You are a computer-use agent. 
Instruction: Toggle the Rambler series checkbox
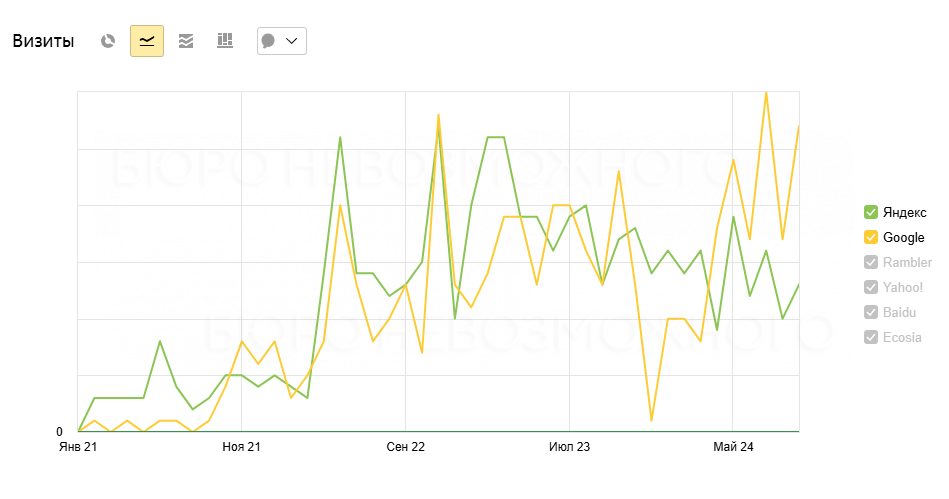coord(870,262)
